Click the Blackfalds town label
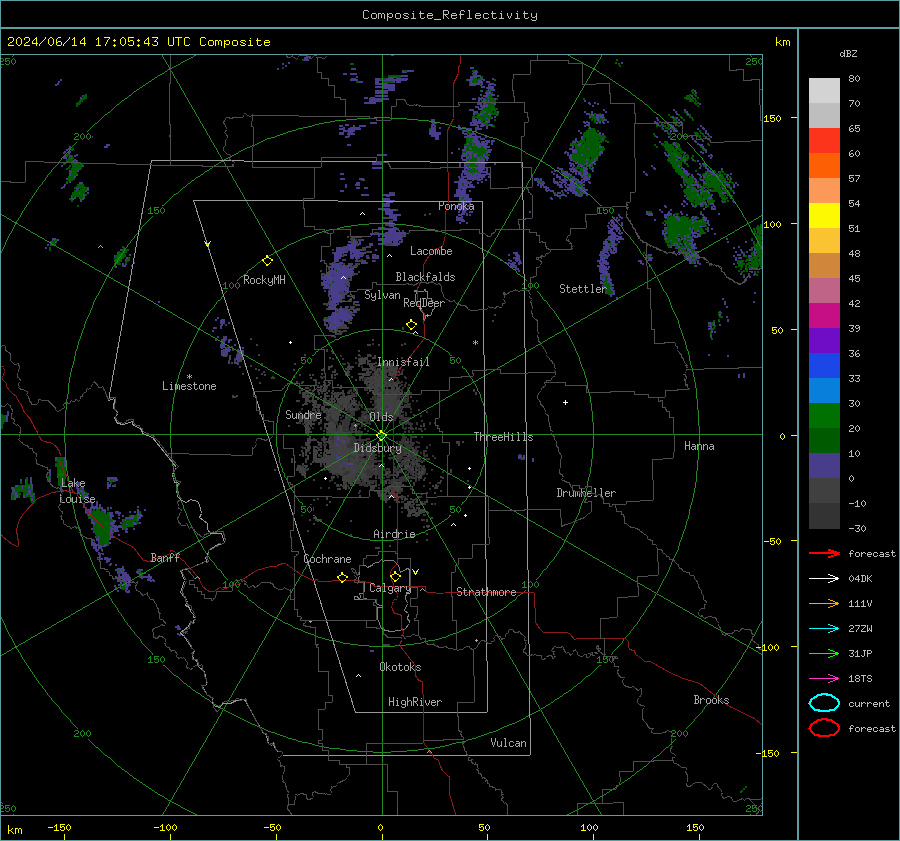This screenshot has height=841, width=900. click(x=425, y=277)
